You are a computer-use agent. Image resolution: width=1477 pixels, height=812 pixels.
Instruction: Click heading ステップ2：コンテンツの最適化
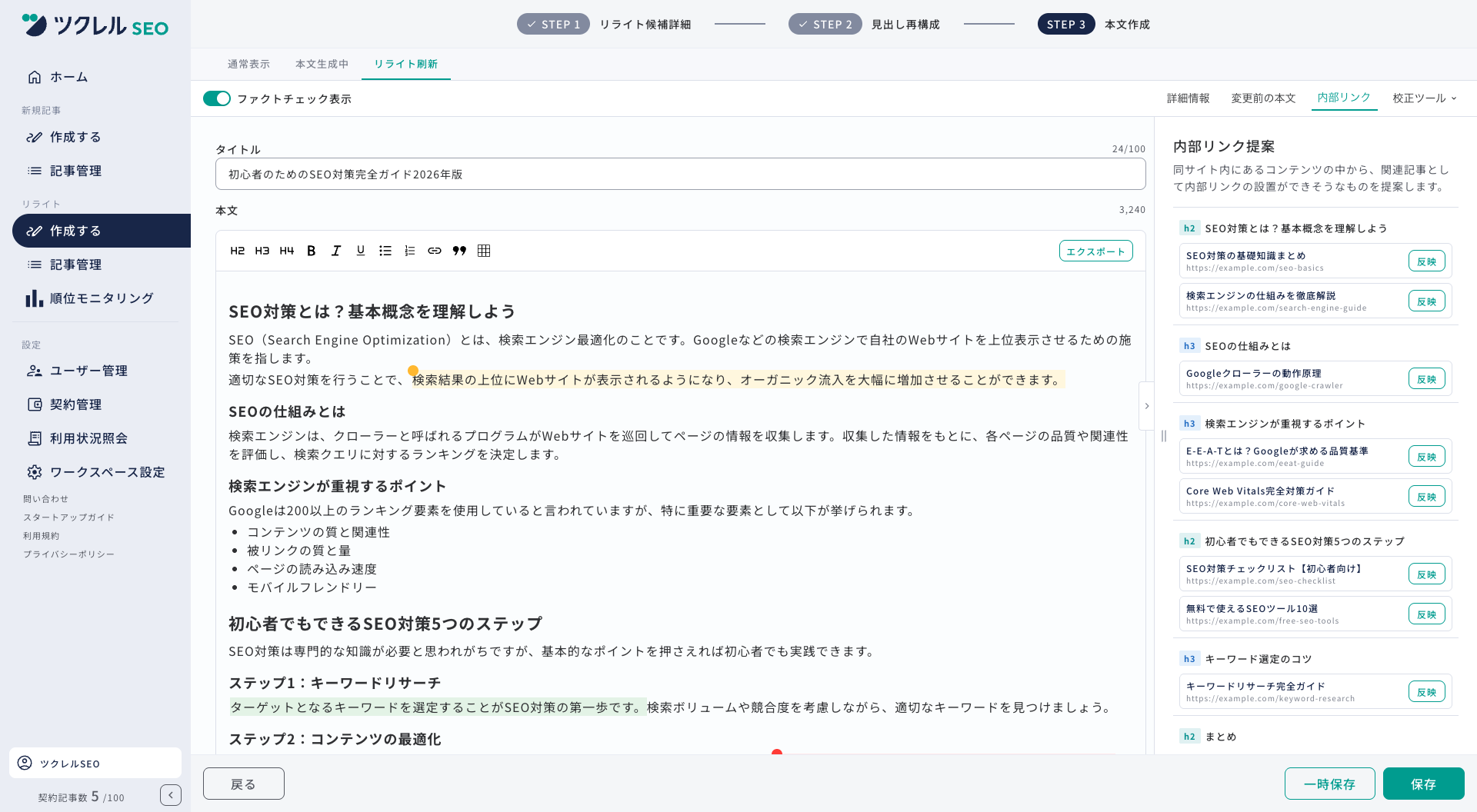pos(335,739)
